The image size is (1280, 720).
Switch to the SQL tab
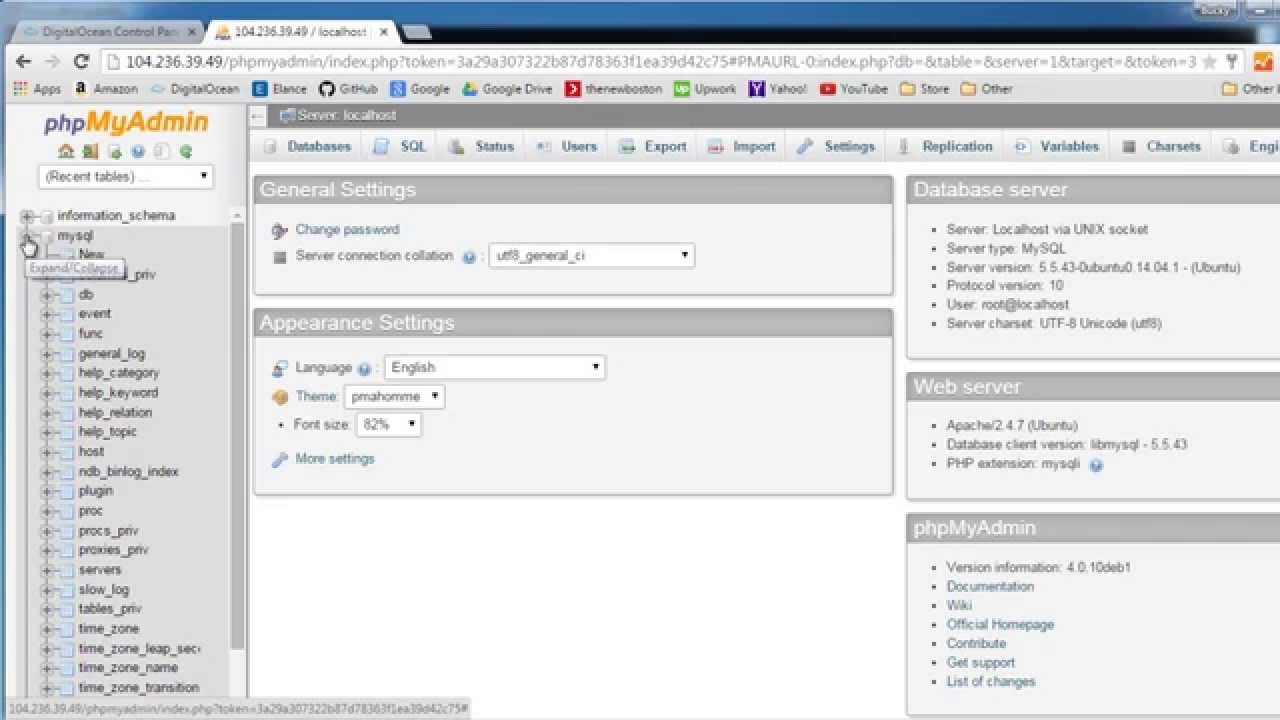pos(400,147)
